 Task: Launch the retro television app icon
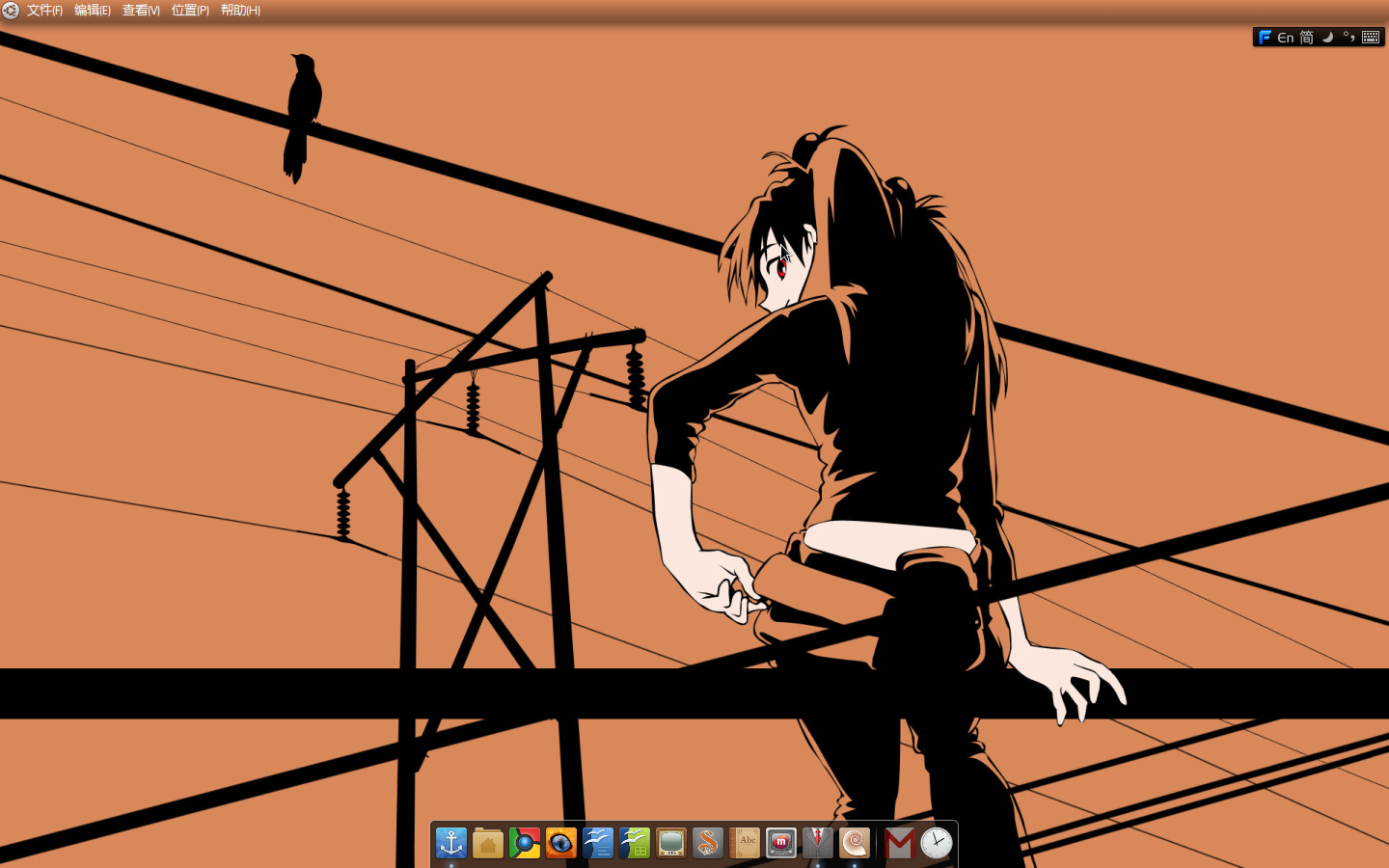(671, 843)
